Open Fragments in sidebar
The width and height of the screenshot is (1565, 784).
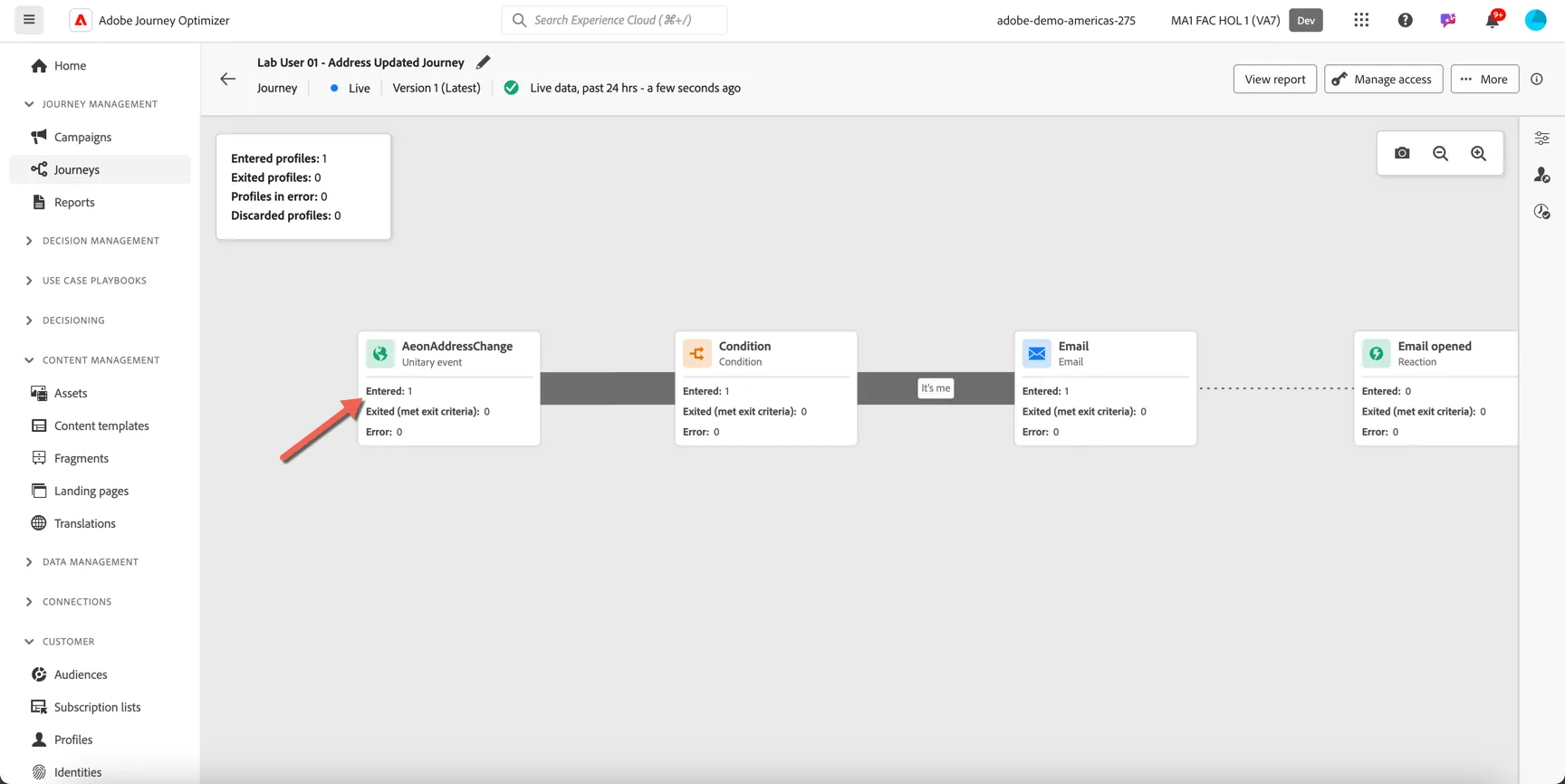100,458
